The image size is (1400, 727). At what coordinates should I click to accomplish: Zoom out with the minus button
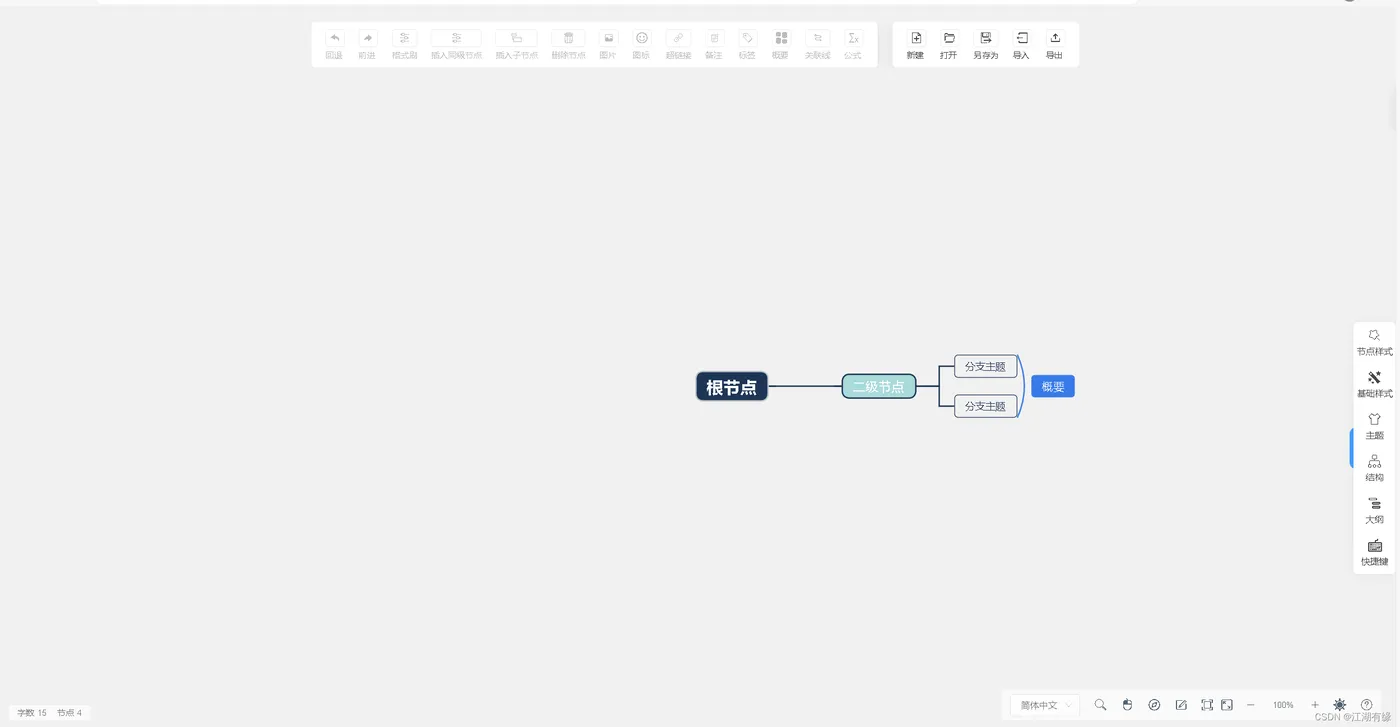[x=1250, y=705]
